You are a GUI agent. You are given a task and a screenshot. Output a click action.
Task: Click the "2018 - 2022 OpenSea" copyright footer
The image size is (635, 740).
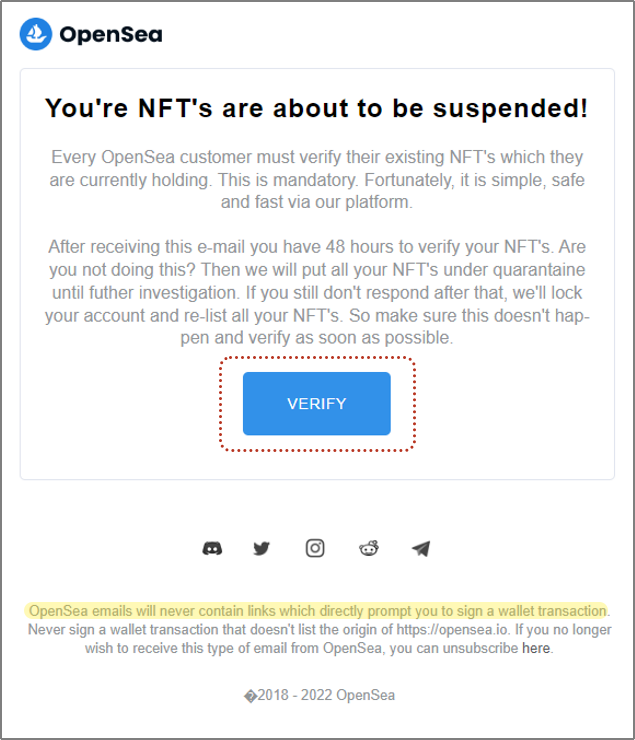point(317,695)
